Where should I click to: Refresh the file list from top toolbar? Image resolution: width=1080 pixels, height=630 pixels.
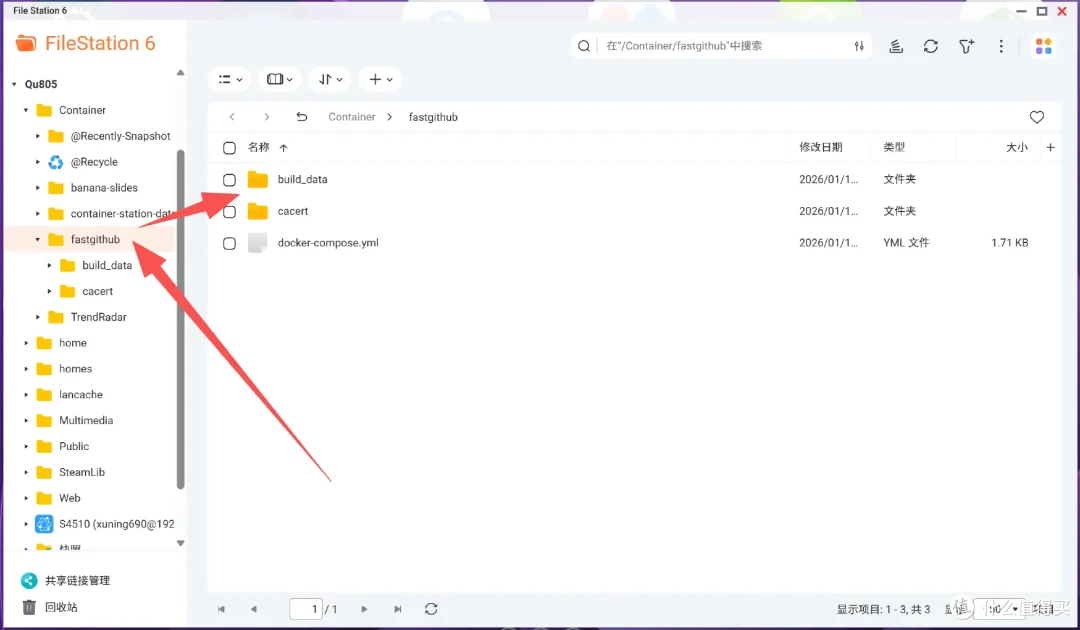coord(931,46)
